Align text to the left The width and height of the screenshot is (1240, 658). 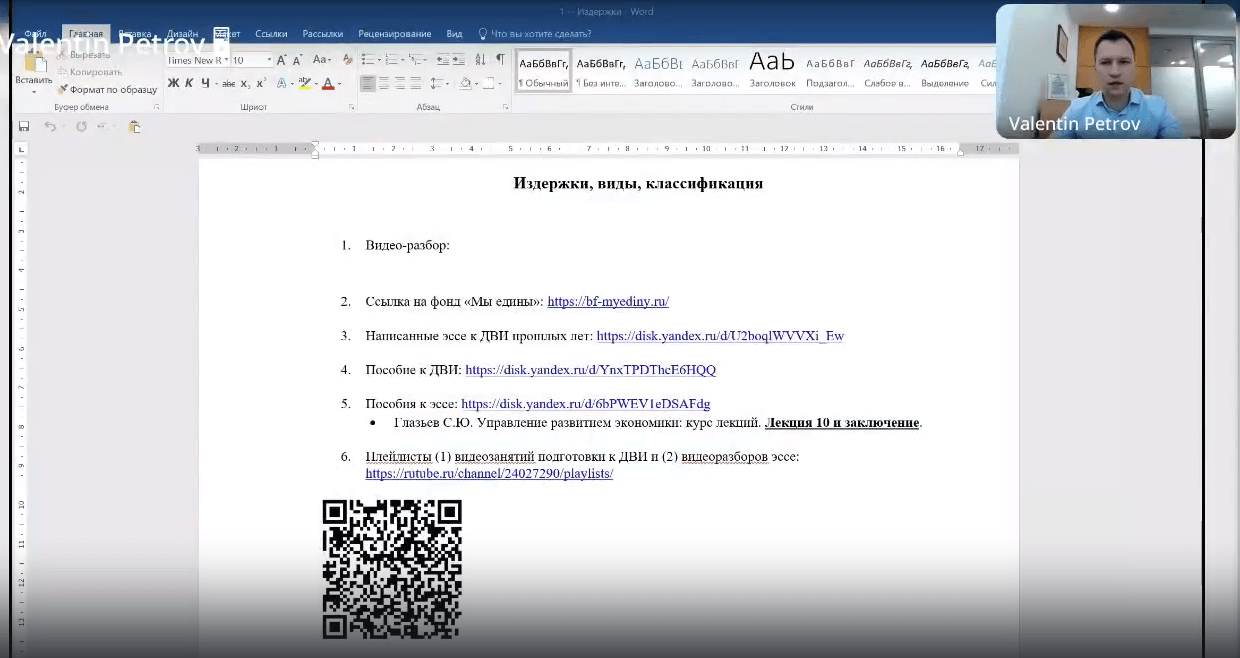pos(368,83)
